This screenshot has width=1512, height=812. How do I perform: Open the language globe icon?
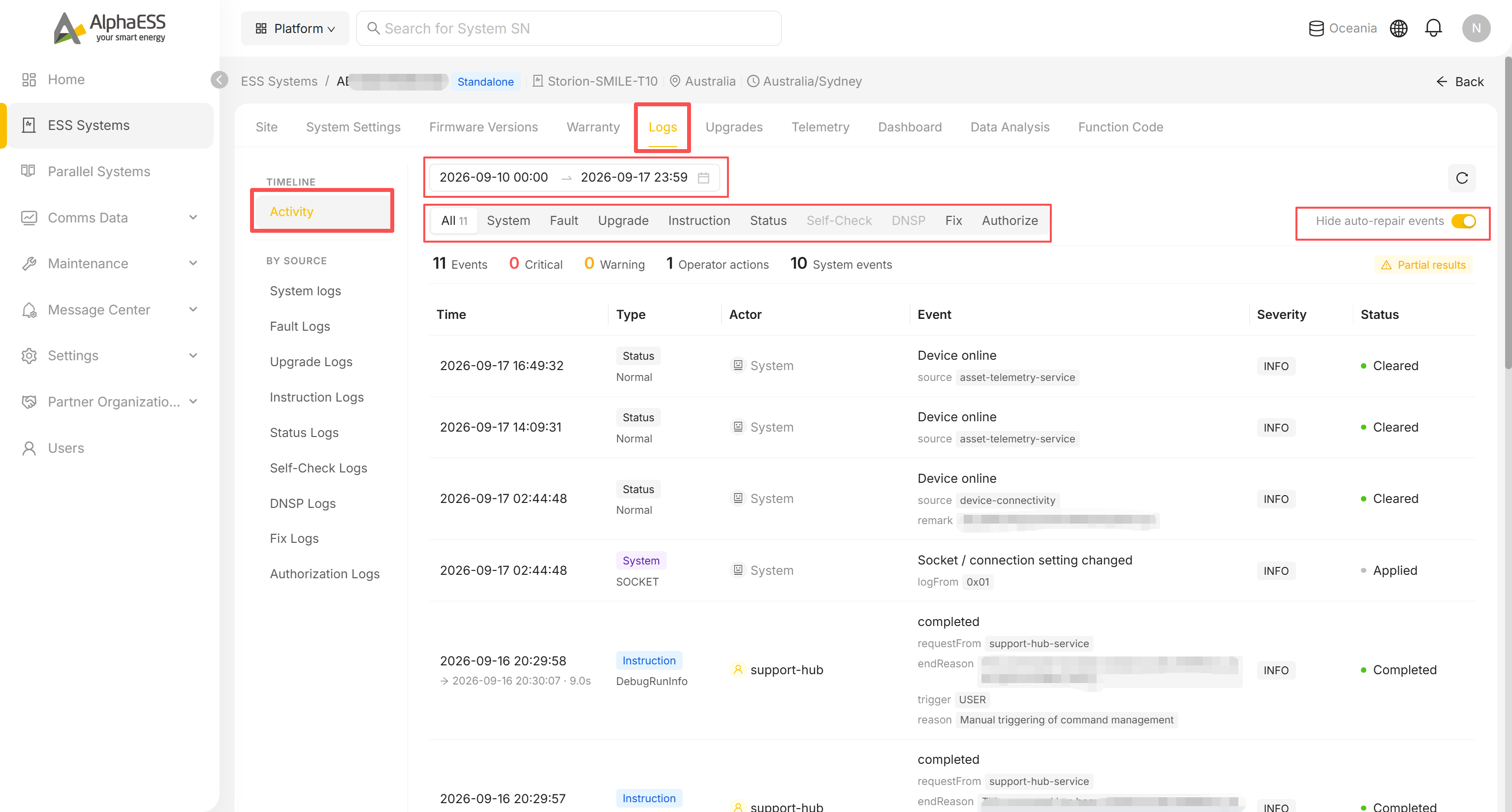[1398, 28]
